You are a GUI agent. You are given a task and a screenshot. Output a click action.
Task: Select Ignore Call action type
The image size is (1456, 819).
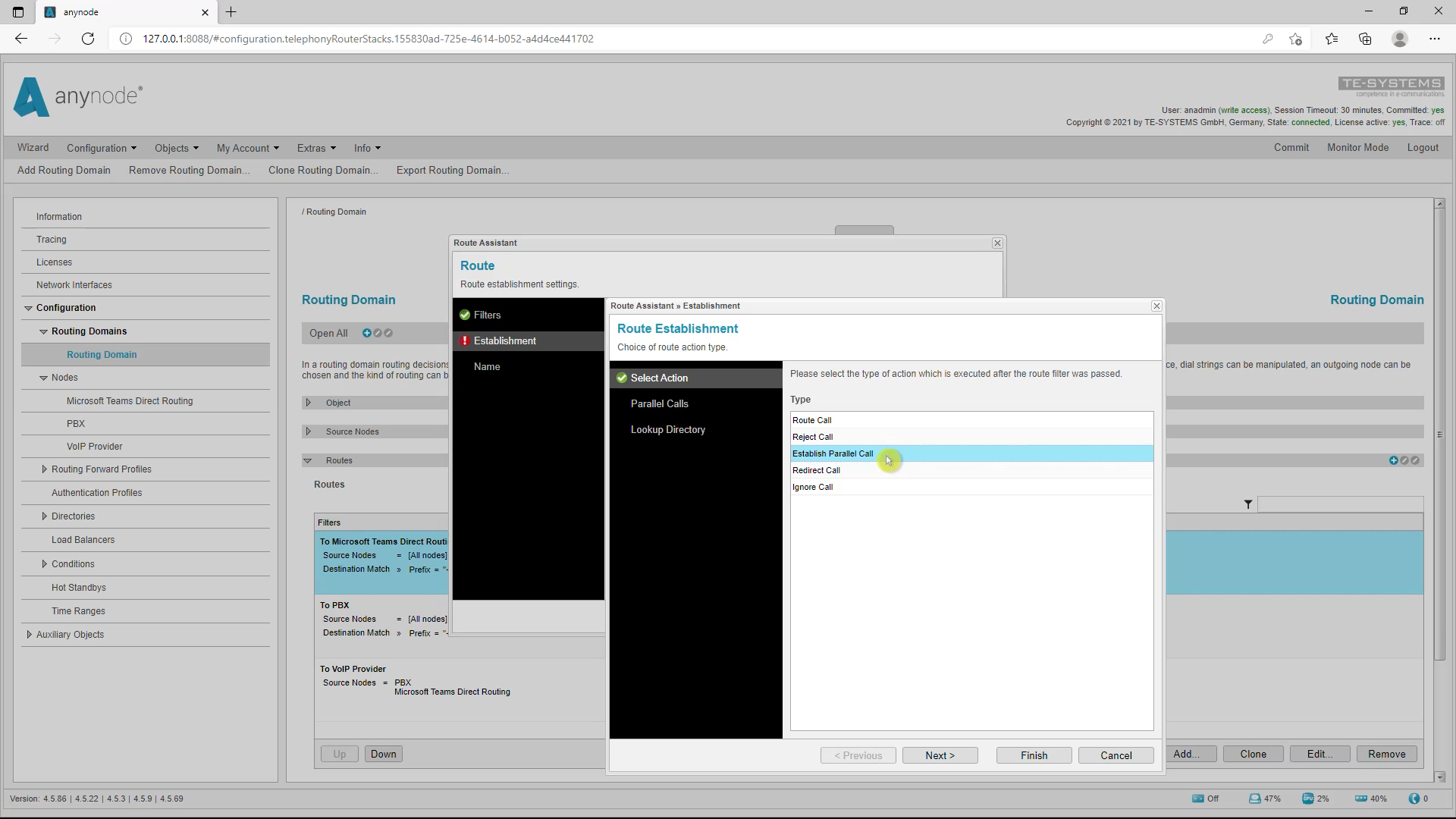pyautogui.click(x=971, y=487)
